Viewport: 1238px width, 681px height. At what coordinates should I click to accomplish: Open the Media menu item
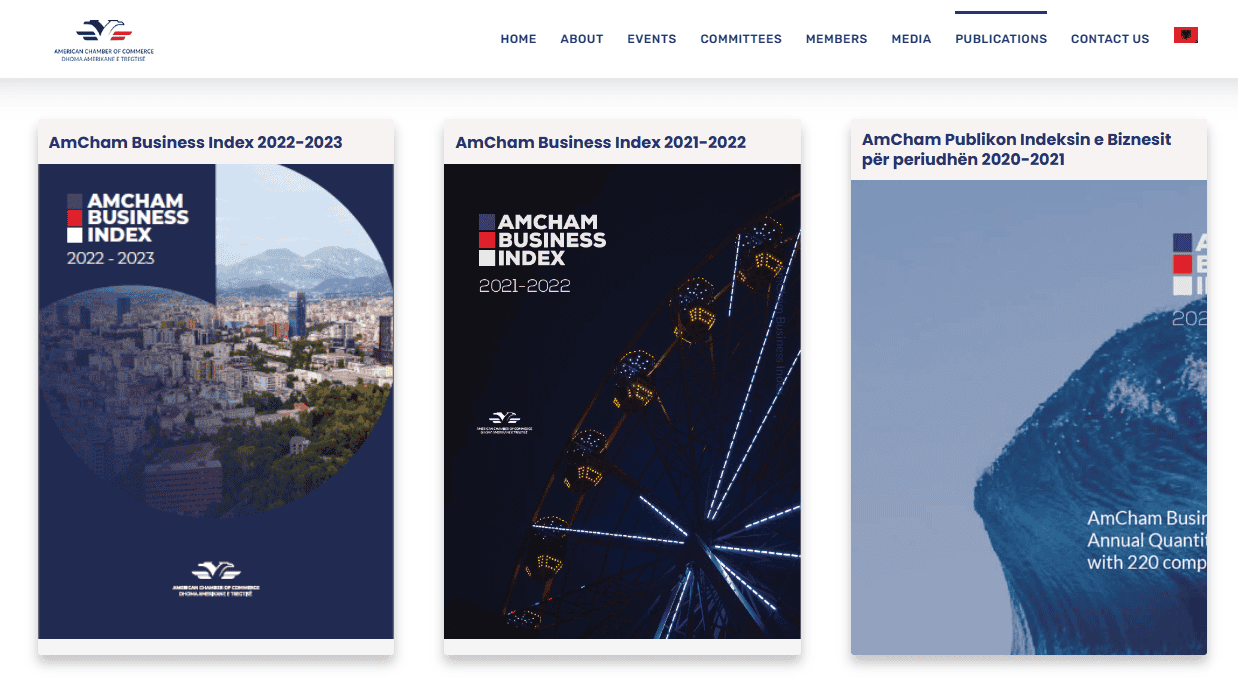click(911, 39)
